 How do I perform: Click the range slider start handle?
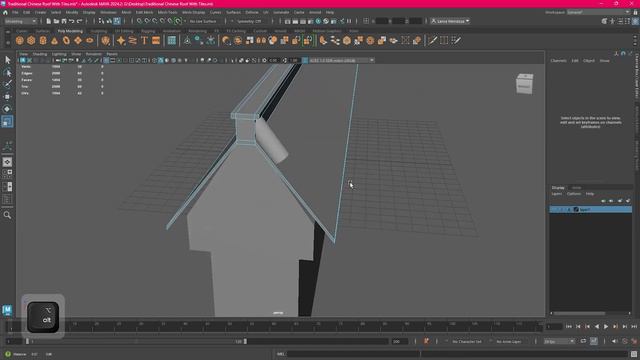tap(27, 341)
